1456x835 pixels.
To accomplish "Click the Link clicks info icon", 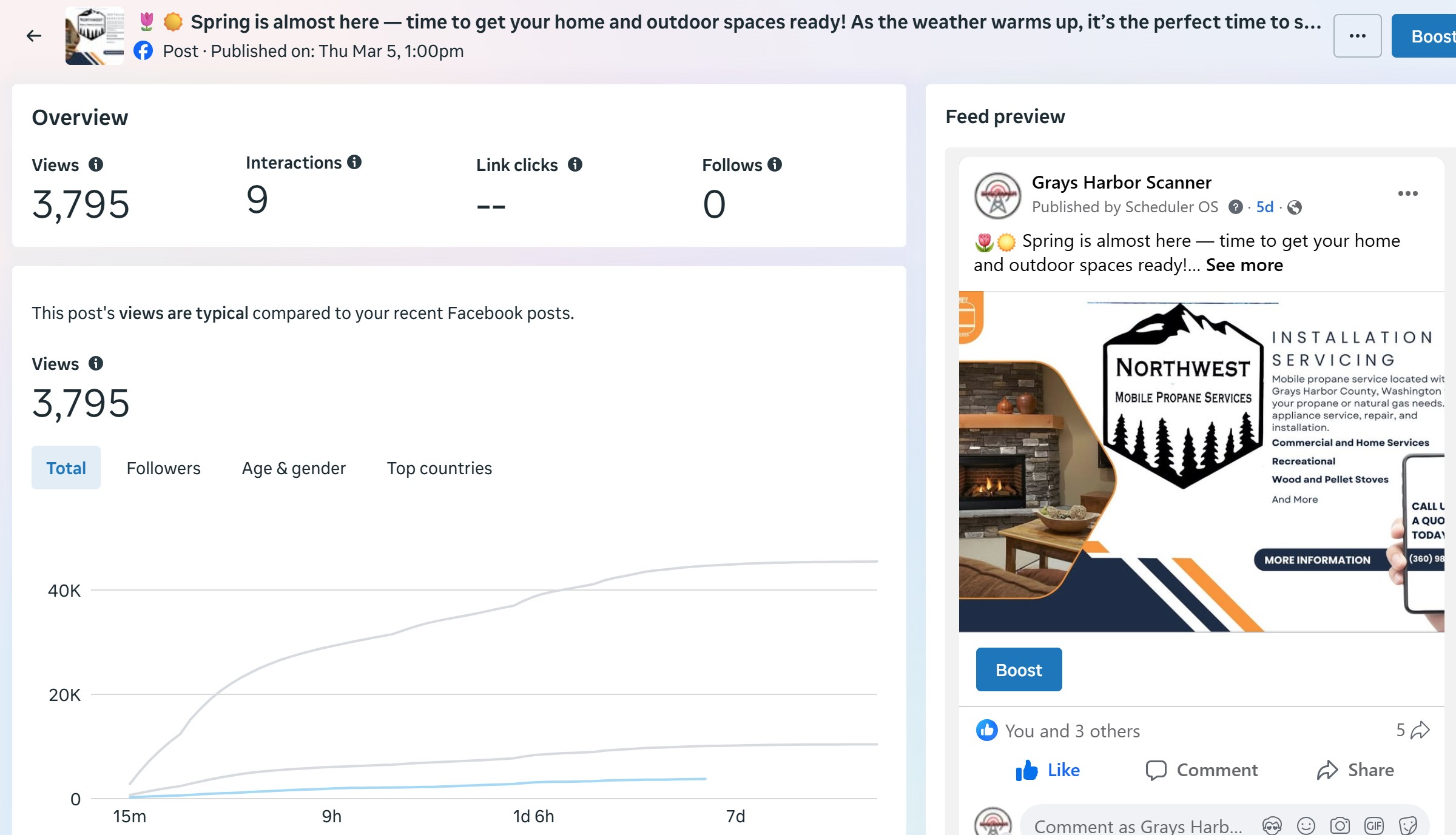I will (575, 164).
